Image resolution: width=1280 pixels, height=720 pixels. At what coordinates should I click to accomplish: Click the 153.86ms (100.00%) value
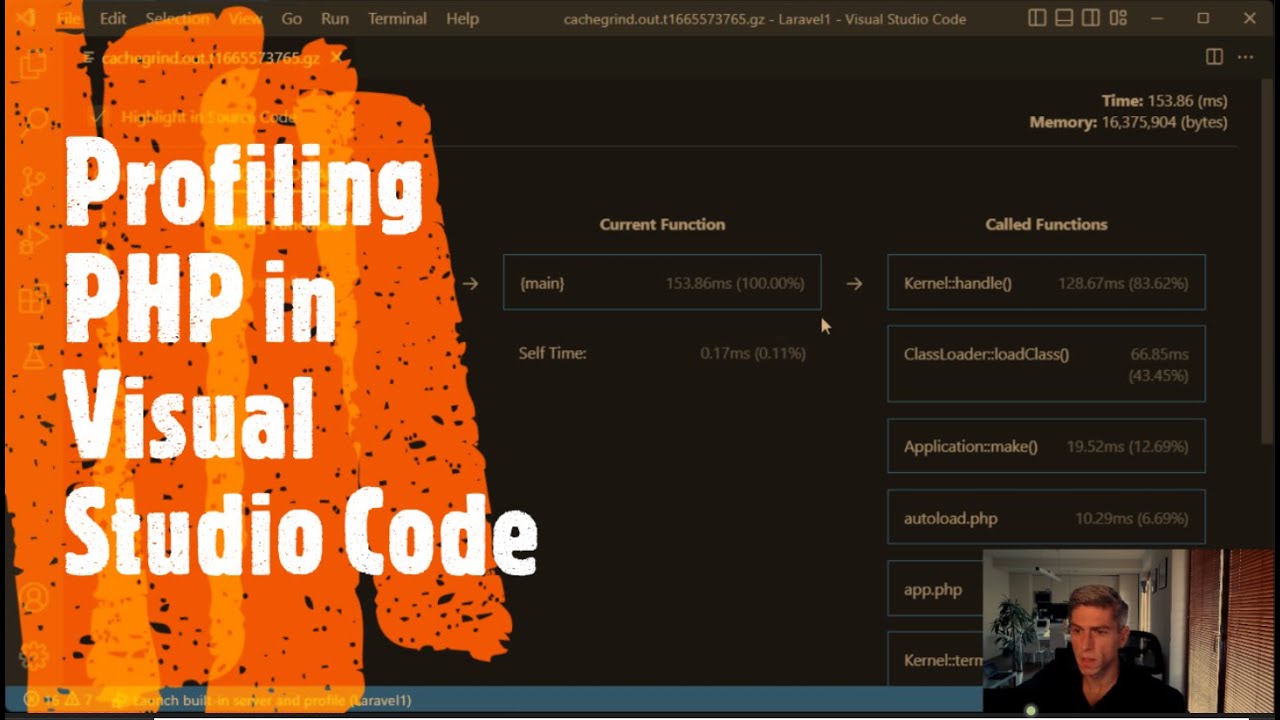(x=735, y=283)
